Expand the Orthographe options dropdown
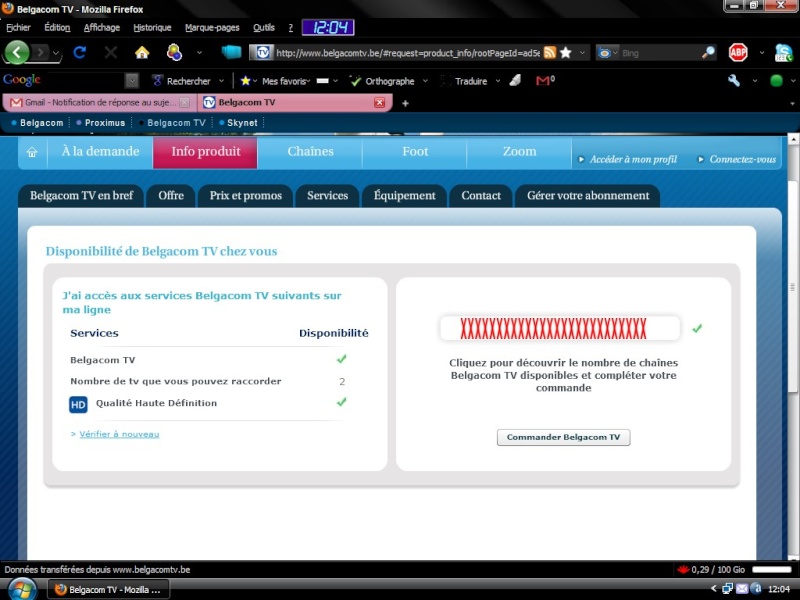 pos(425,81)
